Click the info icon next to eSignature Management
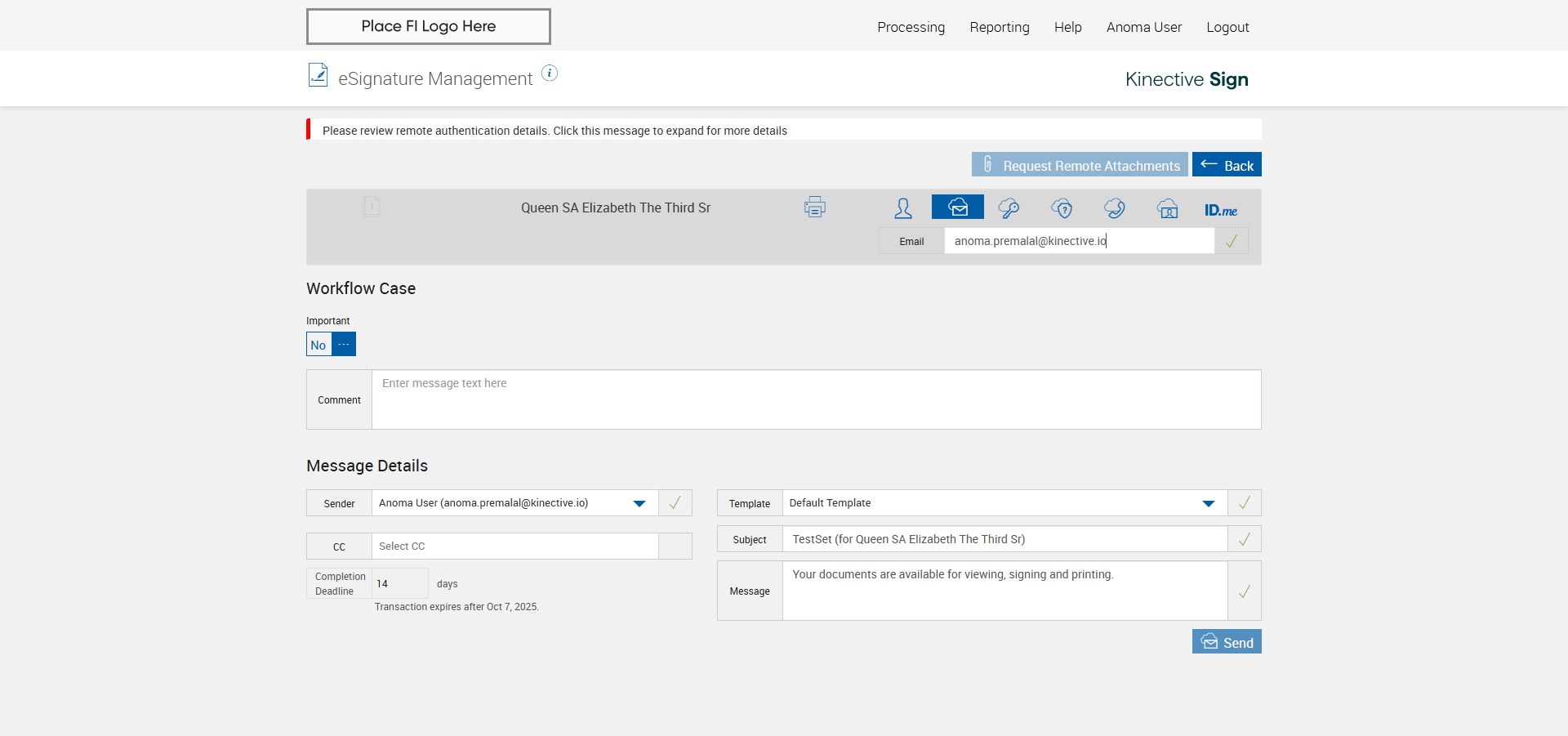The image size is (1568, 736). click(x=550, y=74)
